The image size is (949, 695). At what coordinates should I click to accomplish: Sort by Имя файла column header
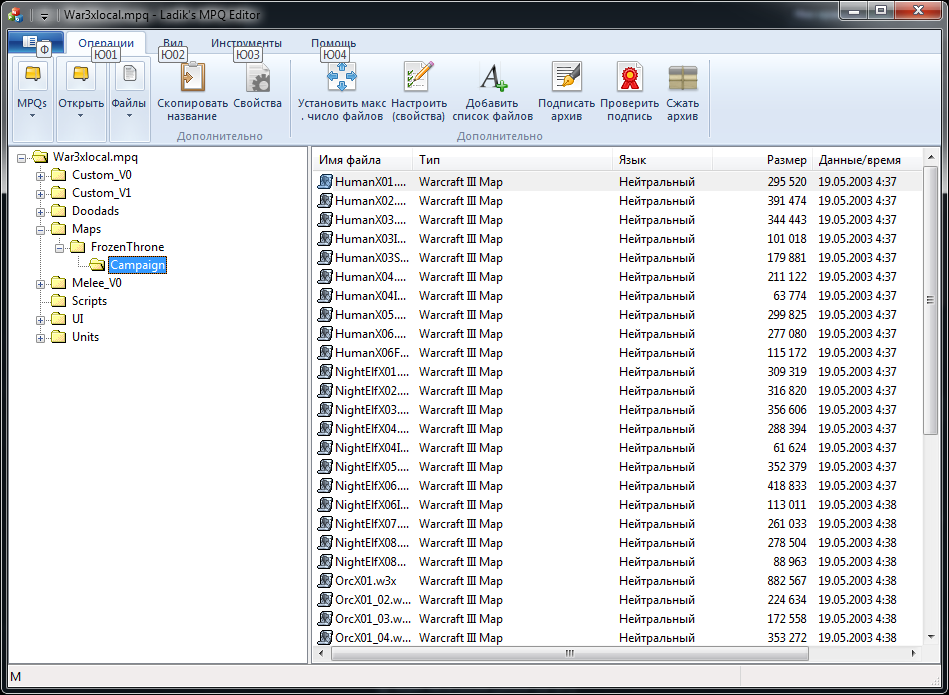point(363,160)
